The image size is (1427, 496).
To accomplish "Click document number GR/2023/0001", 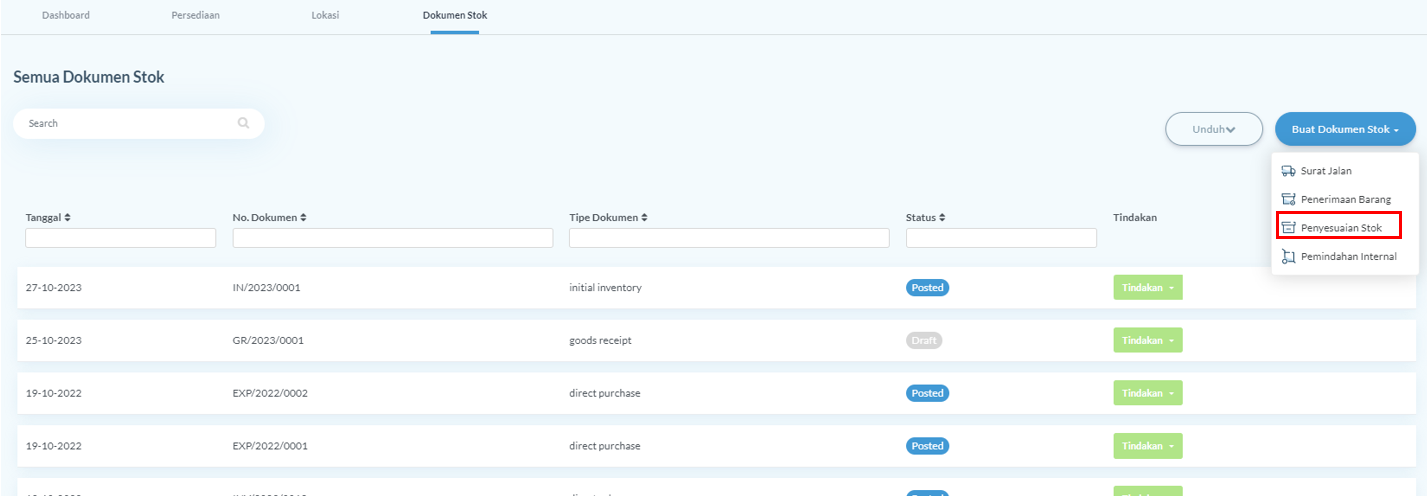I will point(268,340).
